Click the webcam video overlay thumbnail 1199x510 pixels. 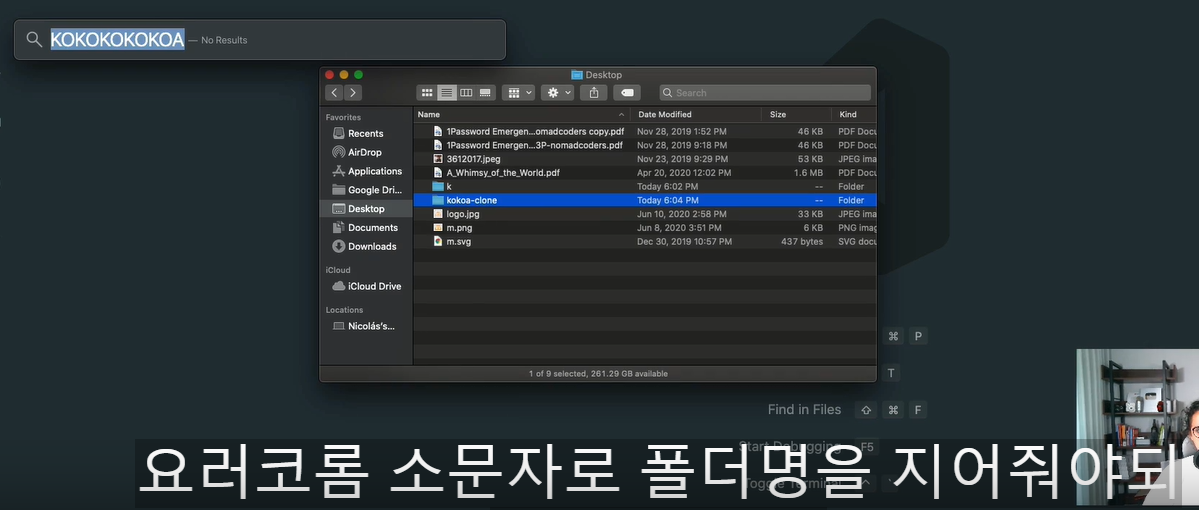click(x=1137, y=427)
